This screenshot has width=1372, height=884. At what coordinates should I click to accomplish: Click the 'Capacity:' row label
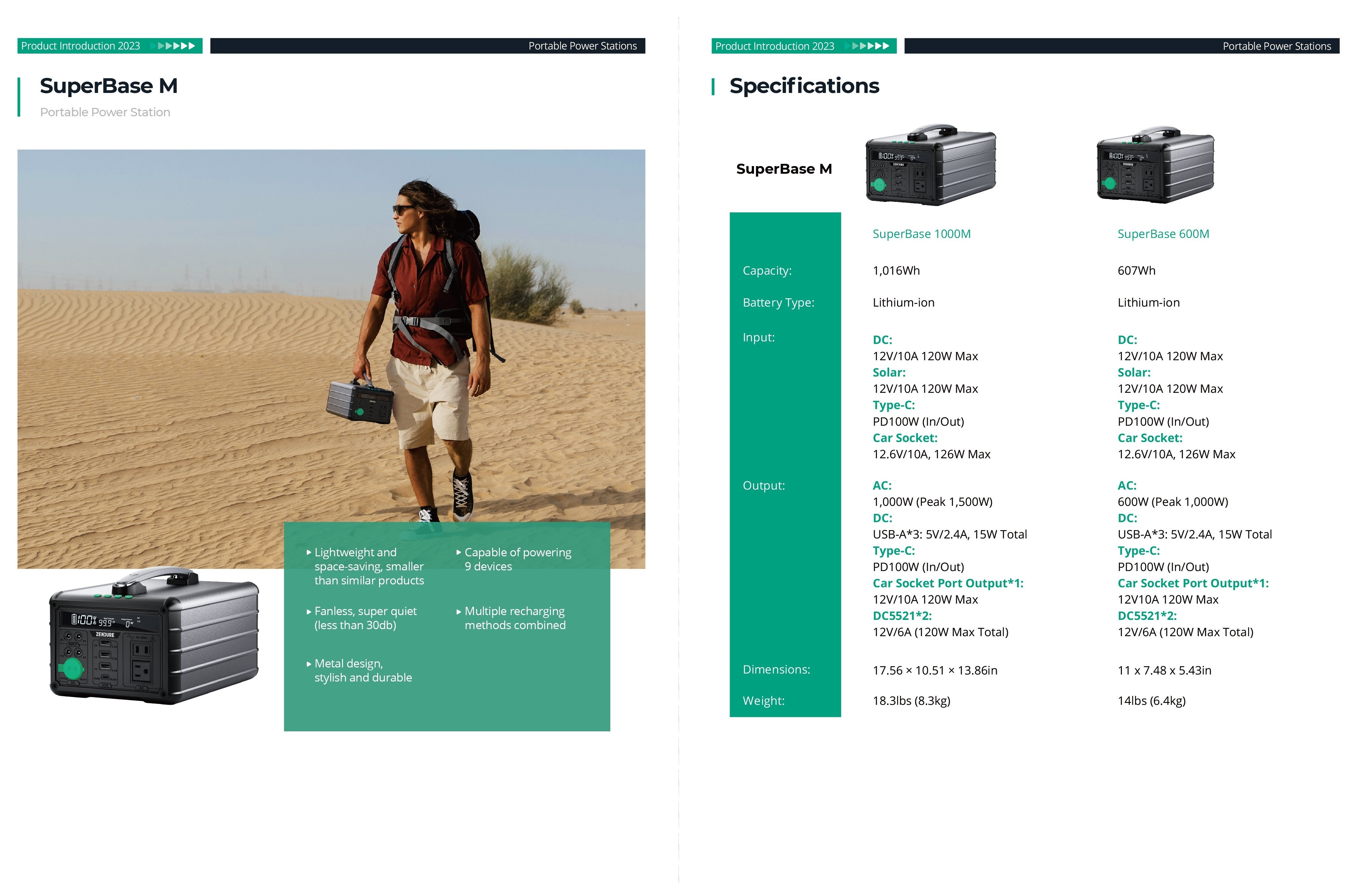[767, 271]
